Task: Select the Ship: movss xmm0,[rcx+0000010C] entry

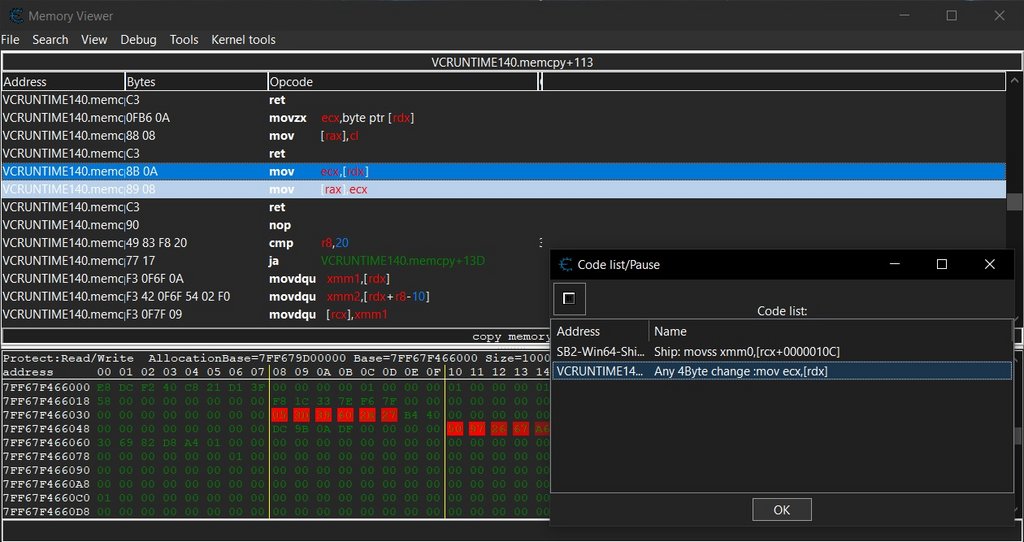Action: (x=782, y=352)
